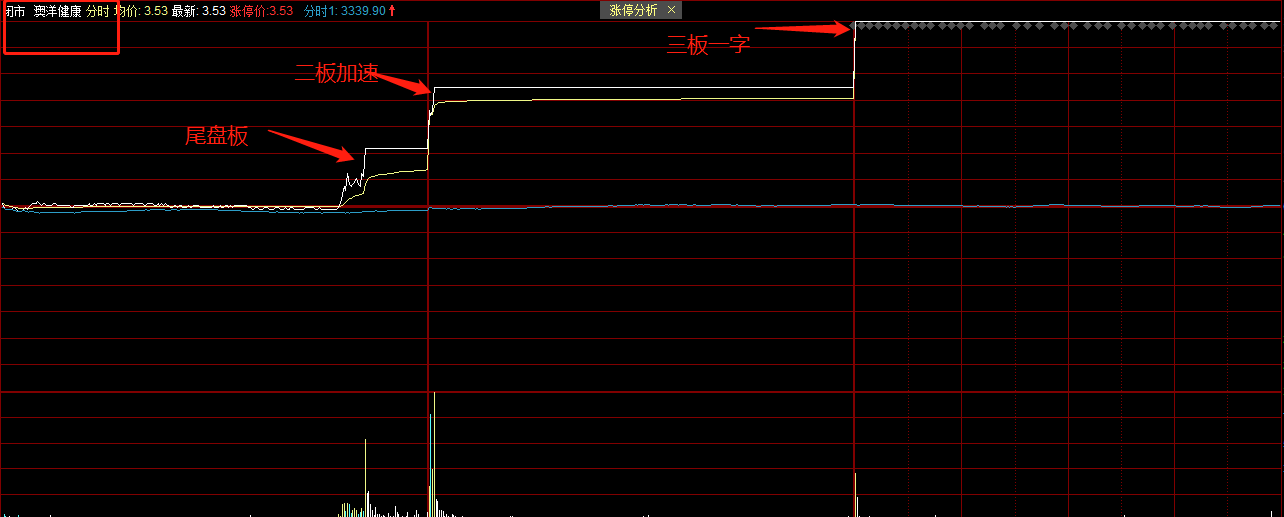Click the 分时1: 3339.90 index value

tap(344, 11)
